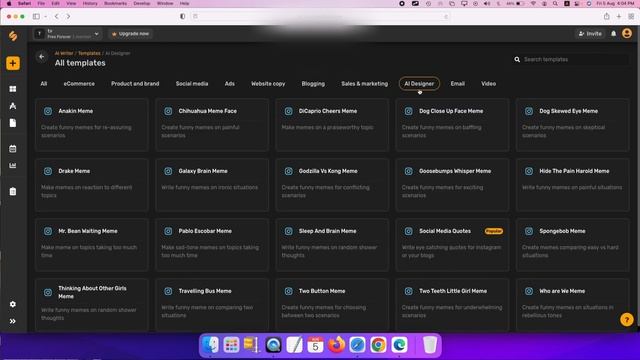640x360 pixels.
Task: Open Finder from the Dock
Action: click(210, 345)
